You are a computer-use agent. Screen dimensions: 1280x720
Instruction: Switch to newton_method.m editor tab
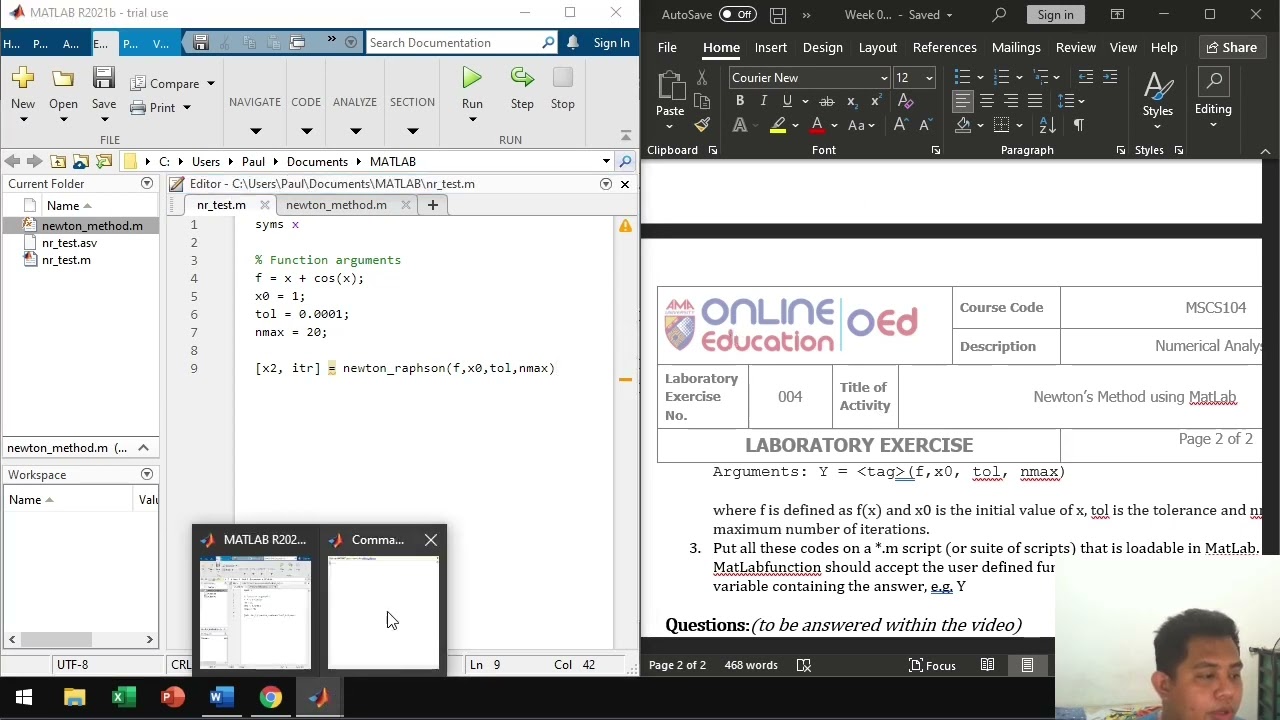click(x=336, y=205)
